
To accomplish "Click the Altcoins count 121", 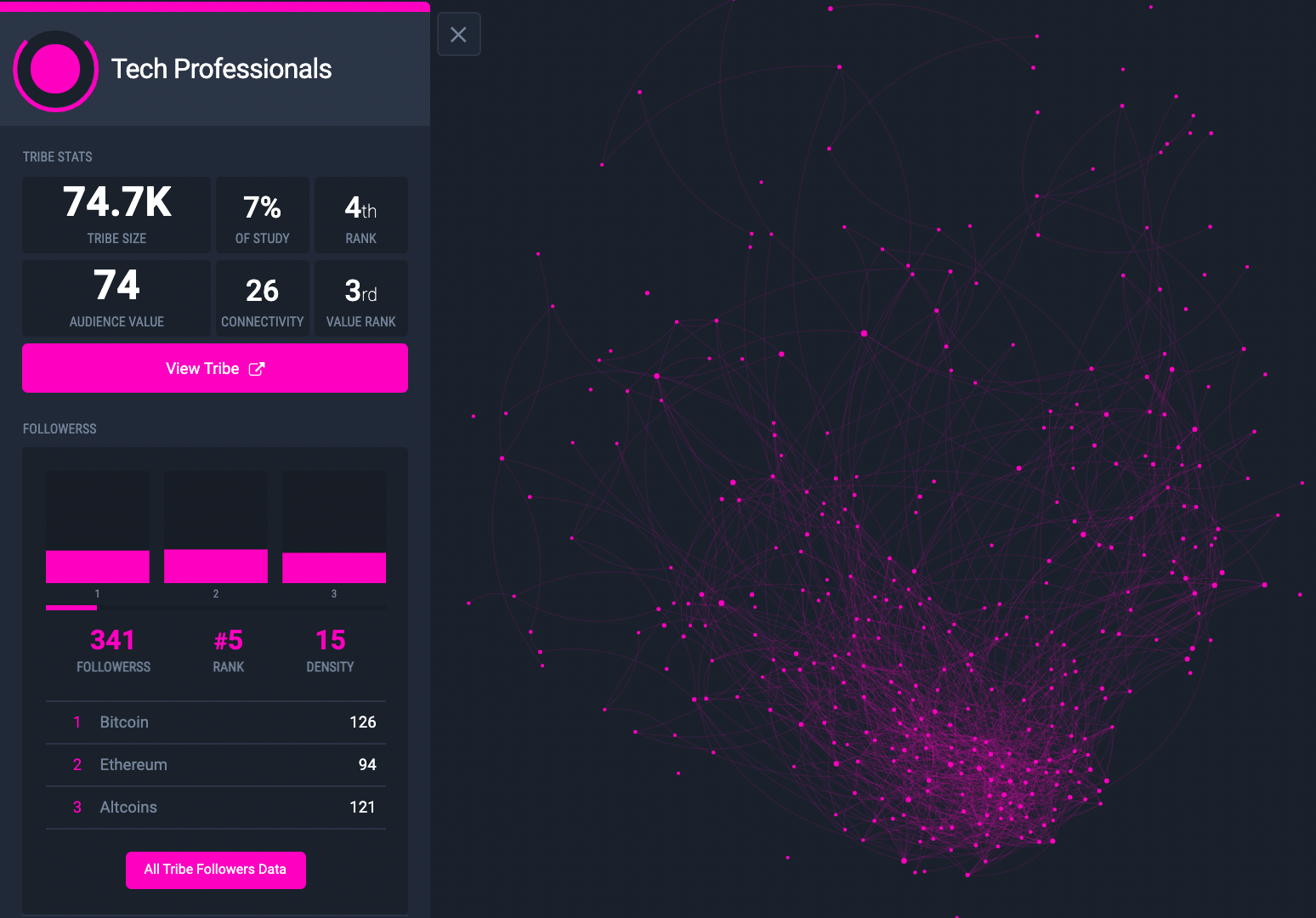I will coord(363,807).
